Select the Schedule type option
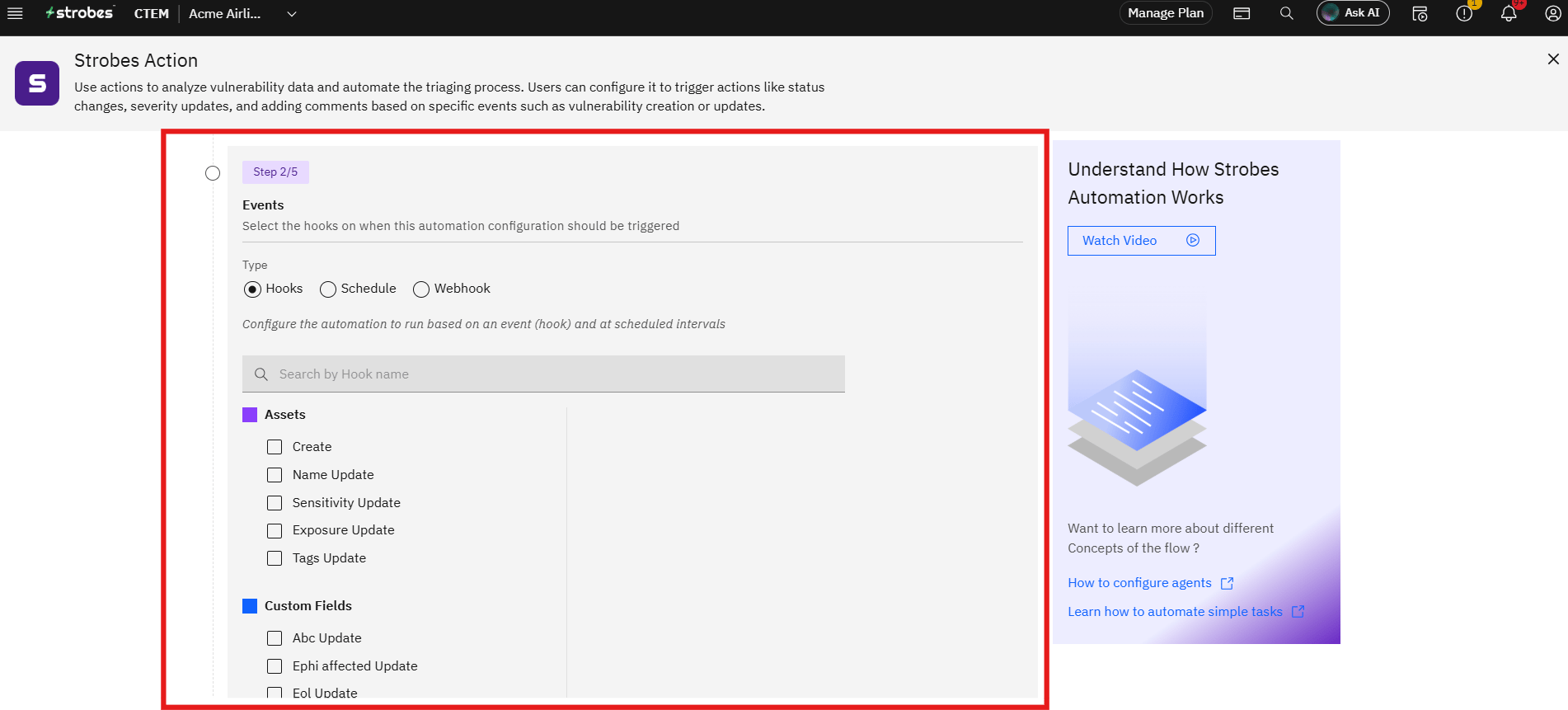The height and width of the screenshot is (710, 1568). (x=328, y=289)
